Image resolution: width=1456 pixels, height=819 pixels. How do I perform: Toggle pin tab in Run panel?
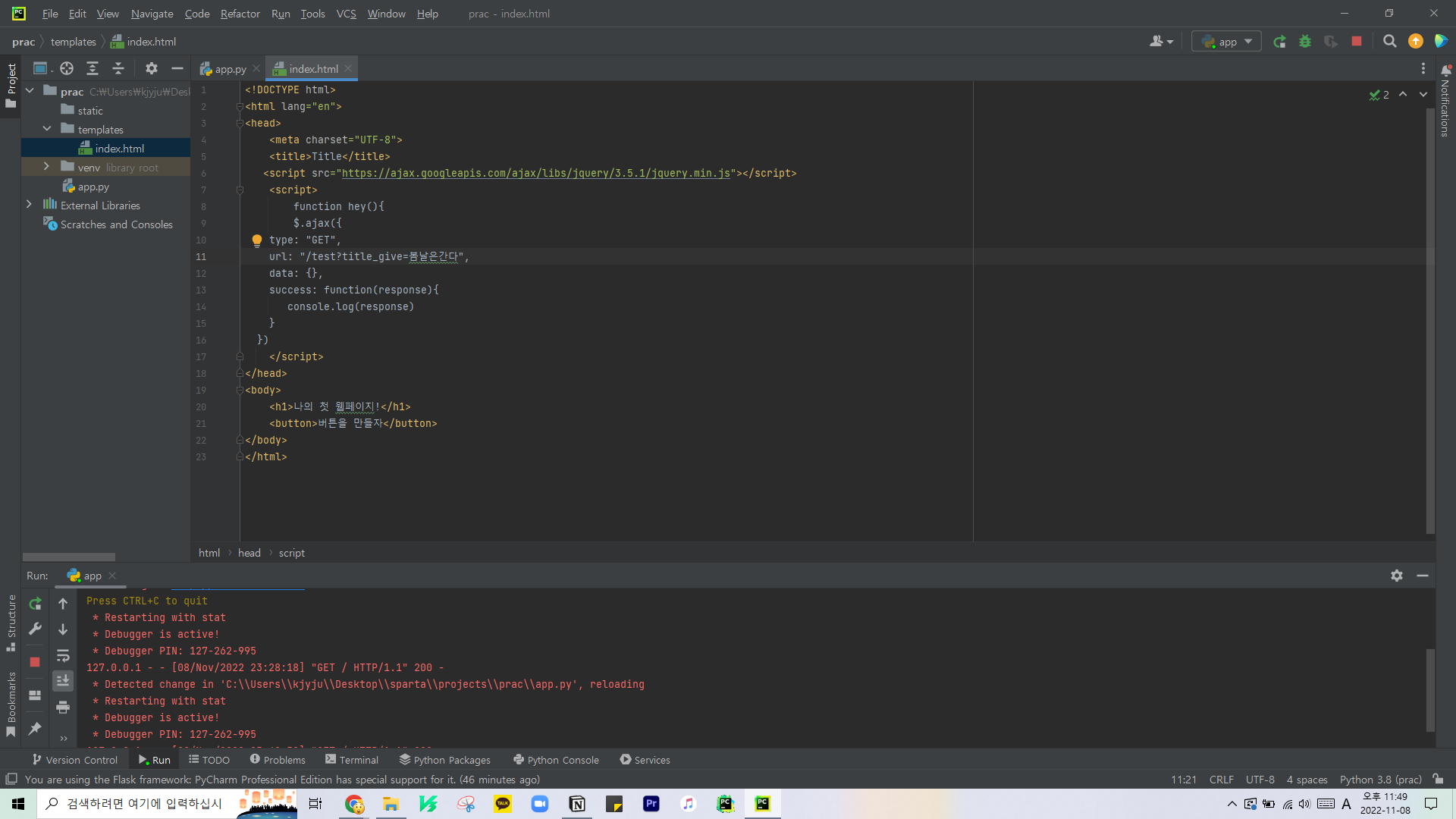pyautogui.click(x=35, y=728)
